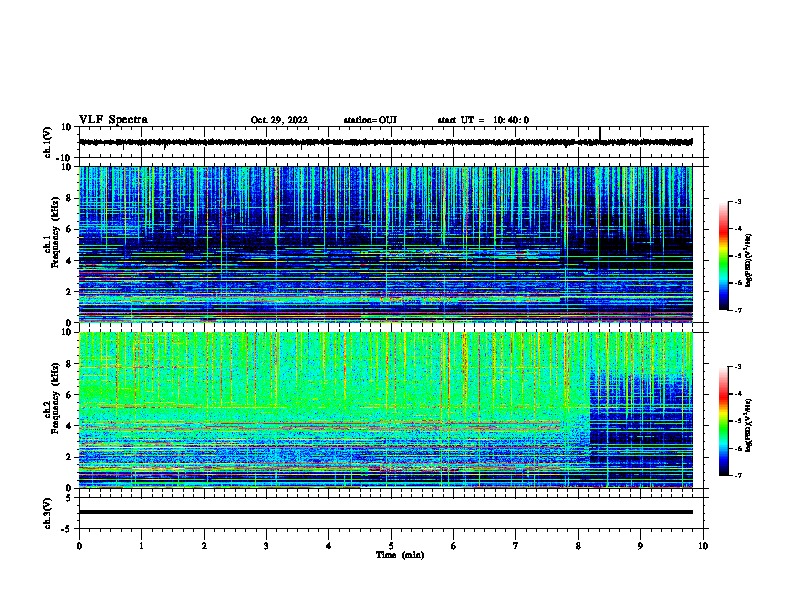Image resolution: width=792 pixels, height=612 pixels.
Task: Click the "2" kHz tick on ch.1 axis
Action: tap(70, 291)
